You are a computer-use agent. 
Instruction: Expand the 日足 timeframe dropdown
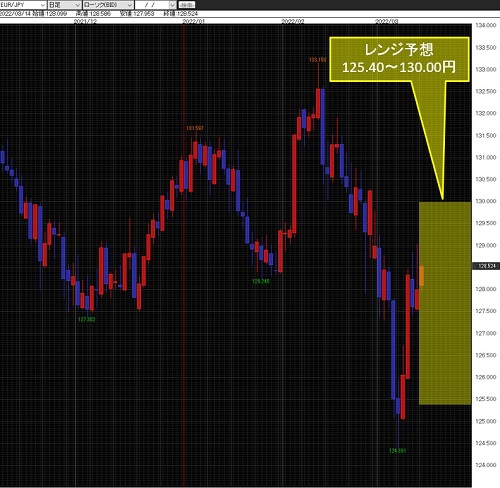point(64,5)
